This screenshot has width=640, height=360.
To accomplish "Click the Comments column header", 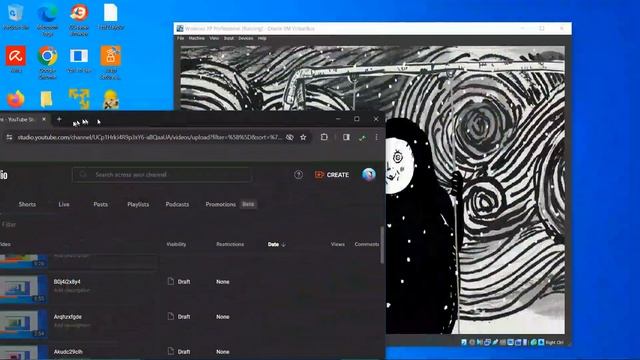I will tap(367, 244).
